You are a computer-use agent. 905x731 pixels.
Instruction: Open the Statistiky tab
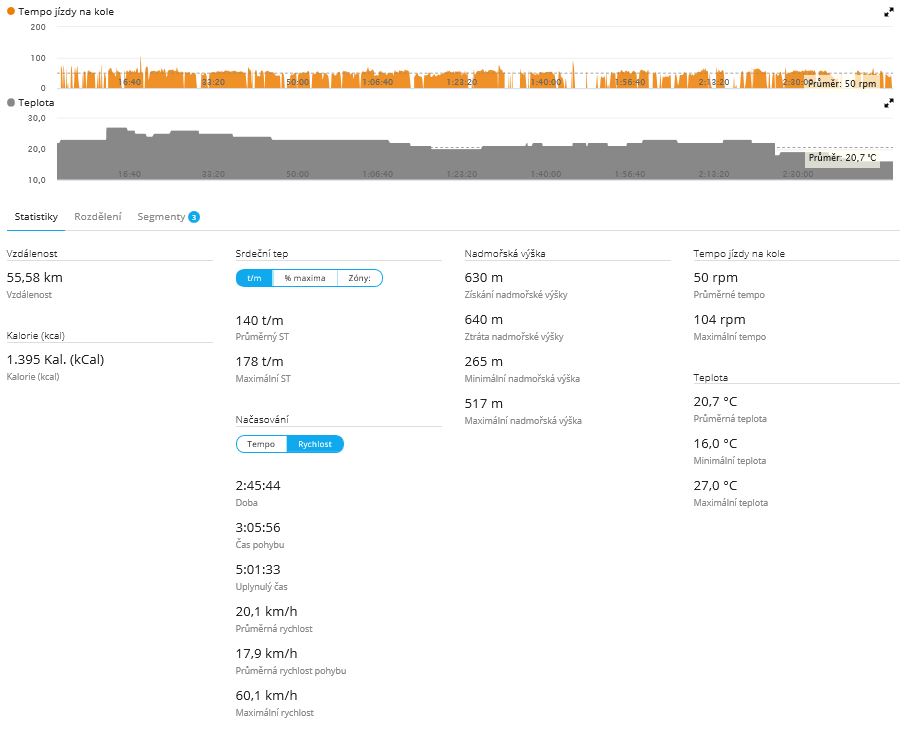tap(35, 217)
